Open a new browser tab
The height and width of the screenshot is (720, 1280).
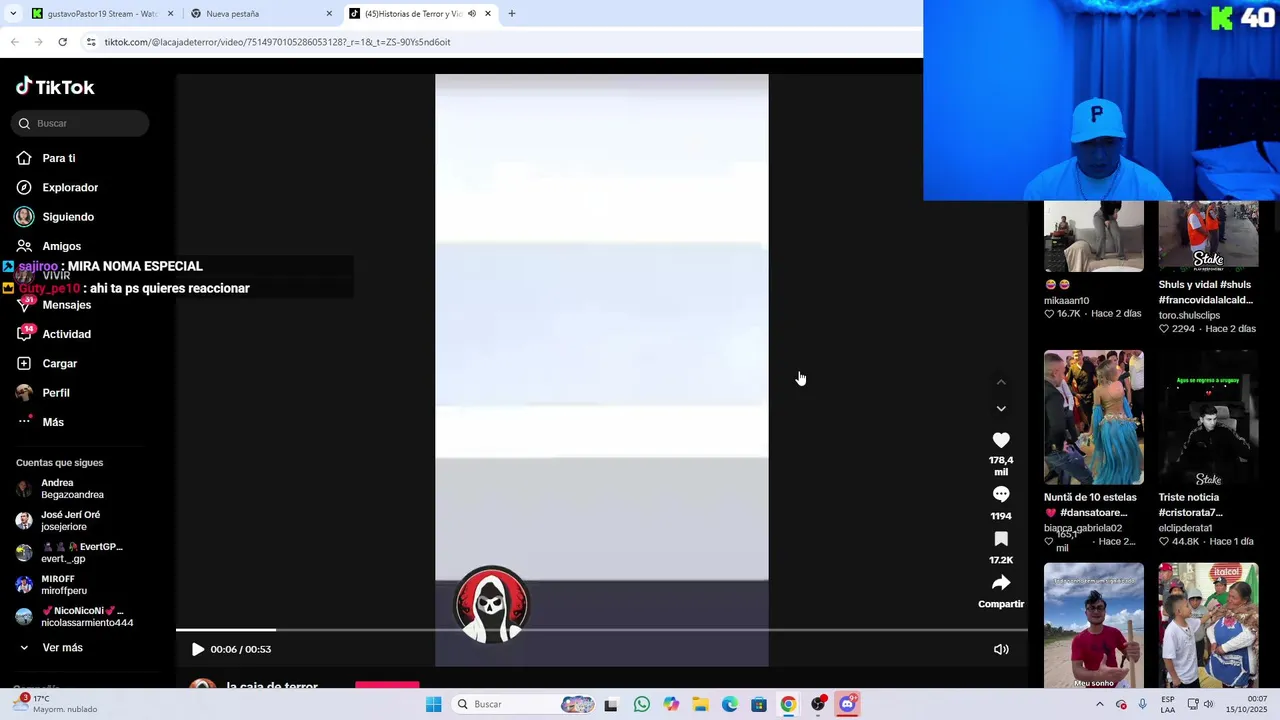(x=512, y=14)
